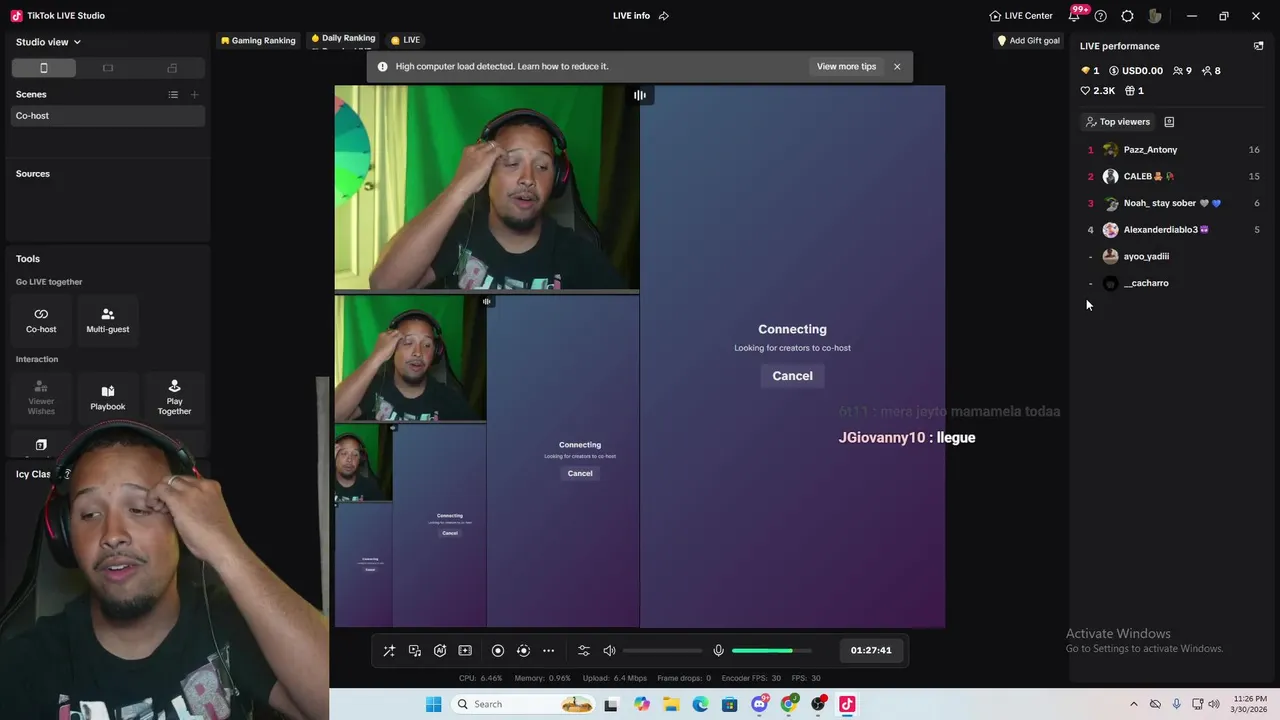Open the scenes list icon
Image resolution: width=1280 pixels, height=720 pixels.
[173, 95]
